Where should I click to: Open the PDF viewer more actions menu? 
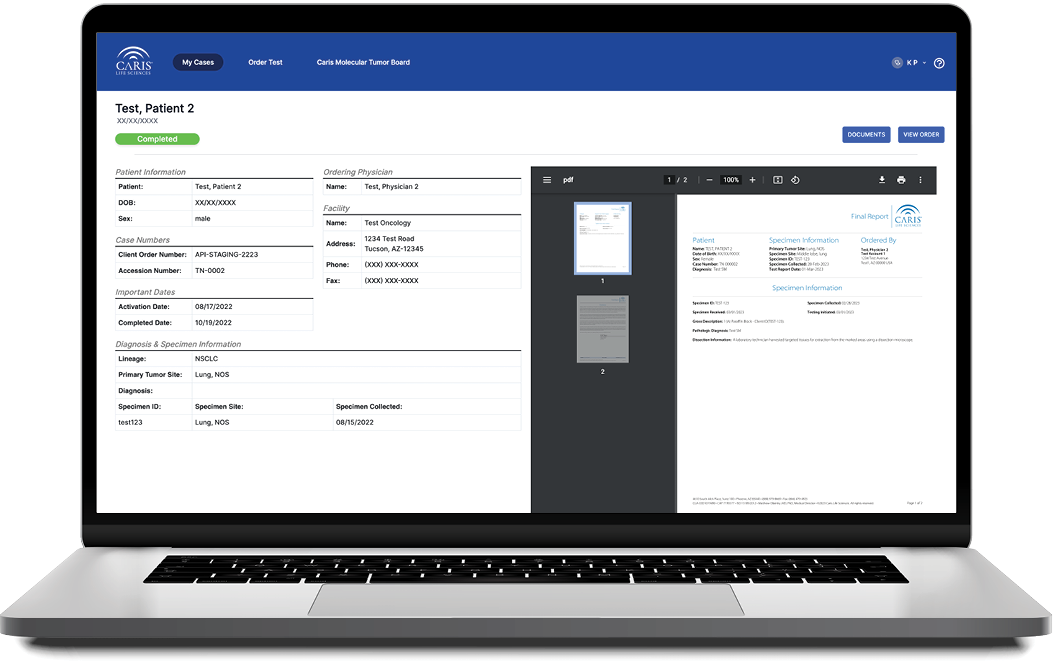(920, 180)
